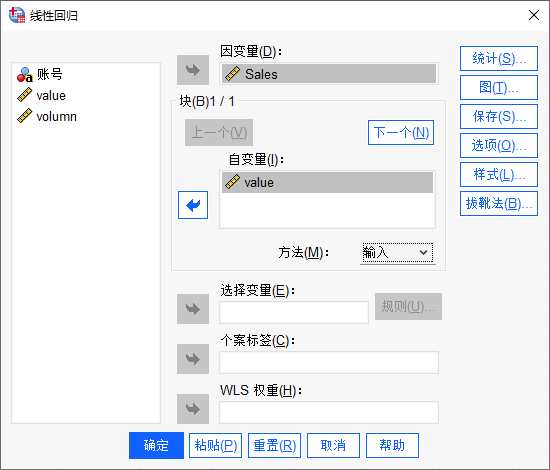This screenshot has width=550, height=470.
Task: Close the 线性回归 dialog window
Action: point(534,15)
